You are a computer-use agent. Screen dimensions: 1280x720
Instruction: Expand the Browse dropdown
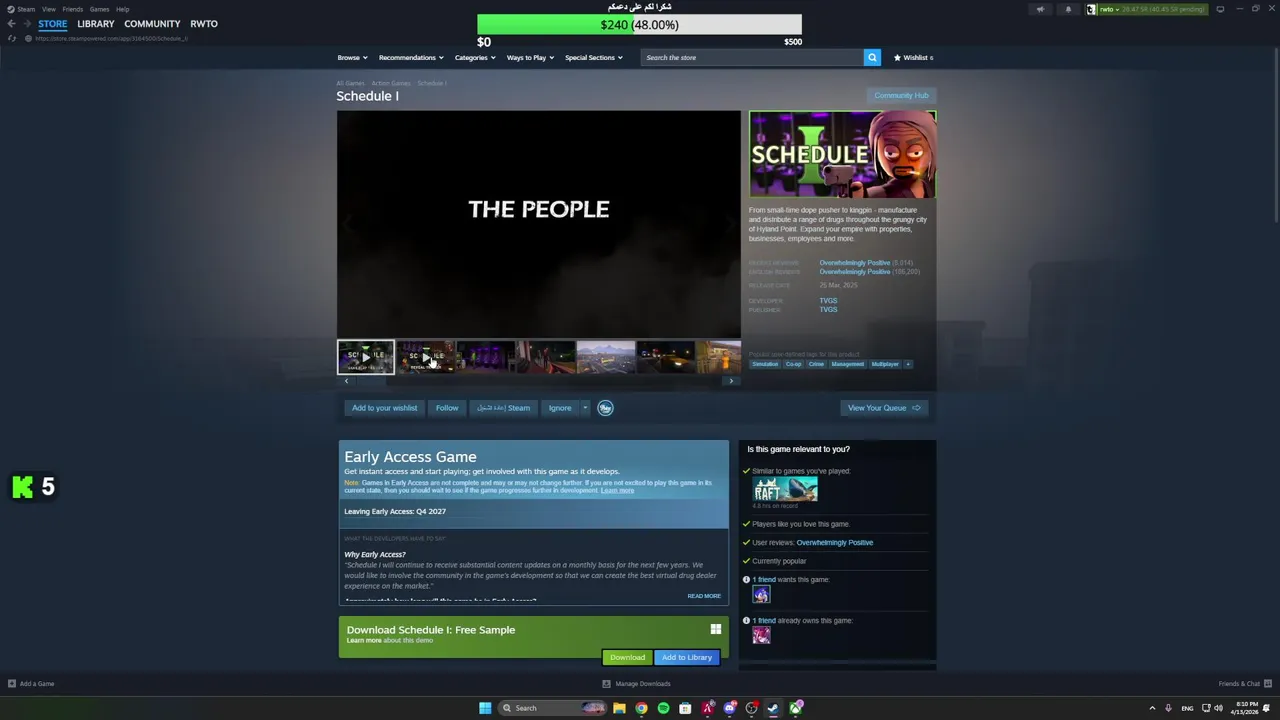(x=352, y=58)
